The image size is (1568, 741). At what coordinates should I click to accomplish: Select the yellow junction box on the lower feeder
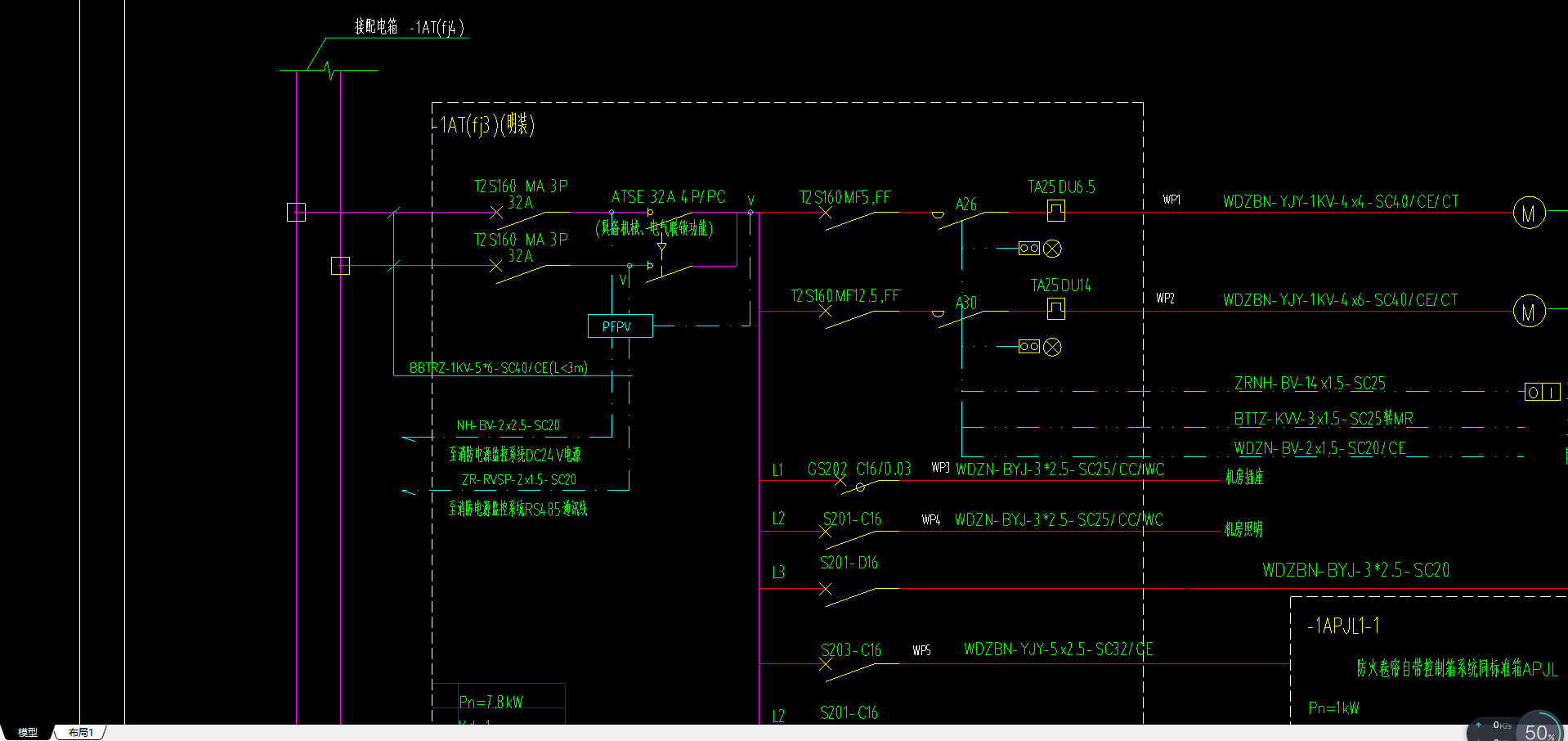tap(340, 265)
